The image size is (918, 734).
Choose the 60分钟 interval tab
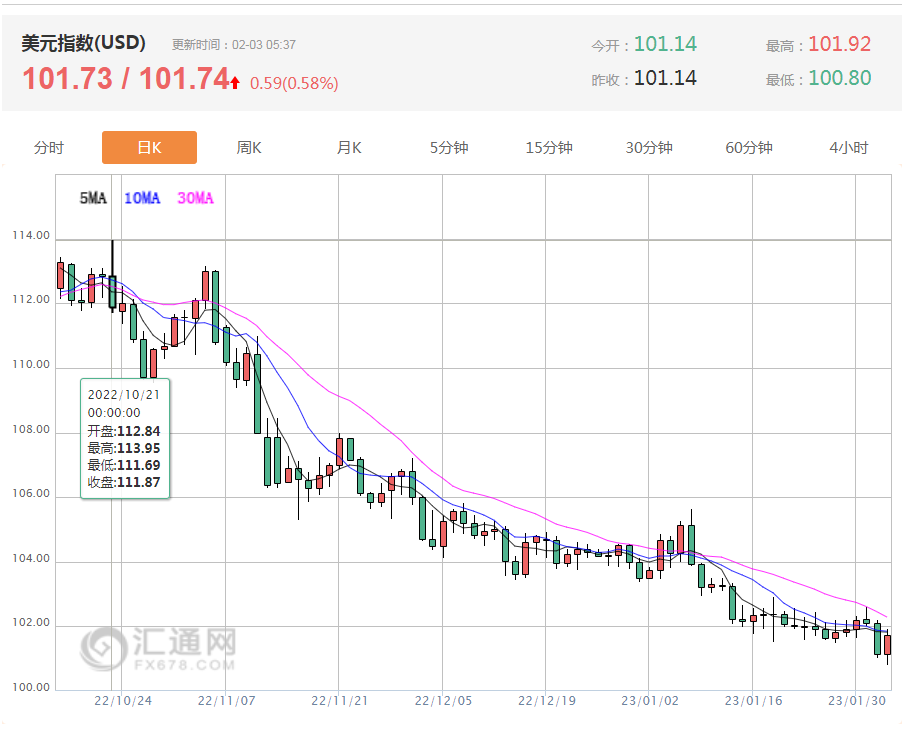(x=749, y=148)
